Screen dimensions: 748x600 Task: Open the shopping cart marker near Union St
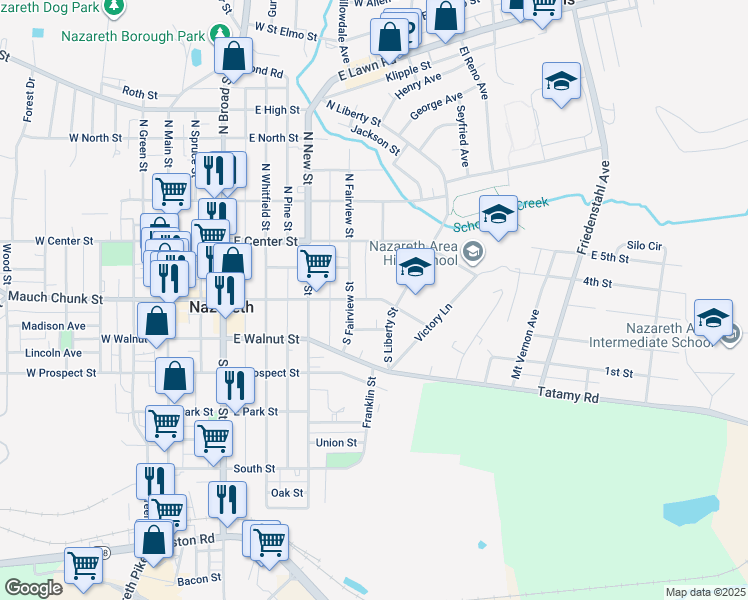coord(213,437)
